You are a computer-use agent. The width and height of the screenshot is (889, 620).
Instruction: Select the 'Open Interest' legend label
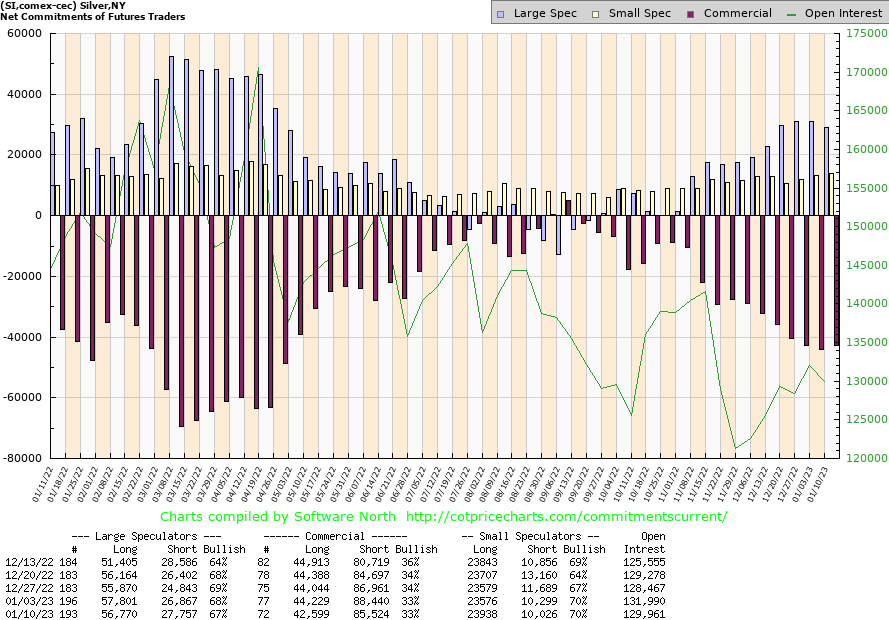pyautogui.click(x=843, y=14)
